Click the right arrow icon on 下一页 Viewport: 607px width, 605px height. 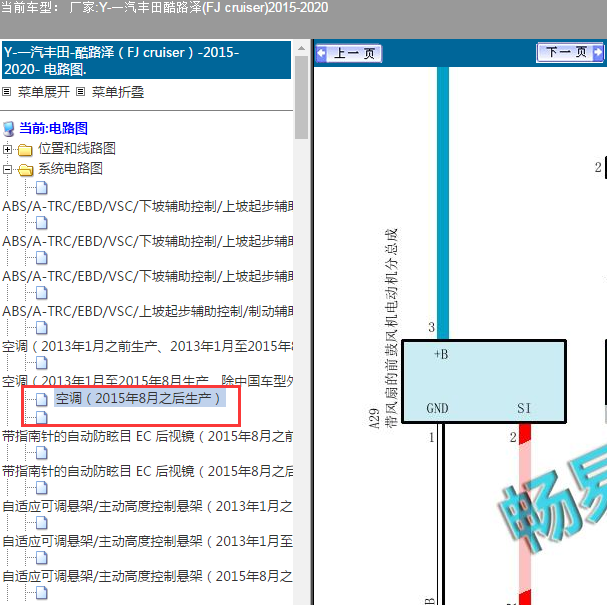[x=598, y=52]
